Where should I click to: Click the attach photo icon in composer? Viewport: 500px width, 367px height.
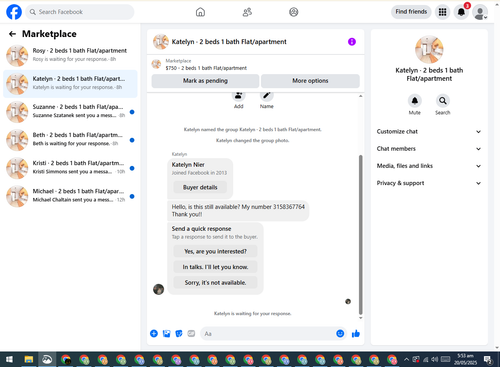pyautogui.click(x=166, y=333)
